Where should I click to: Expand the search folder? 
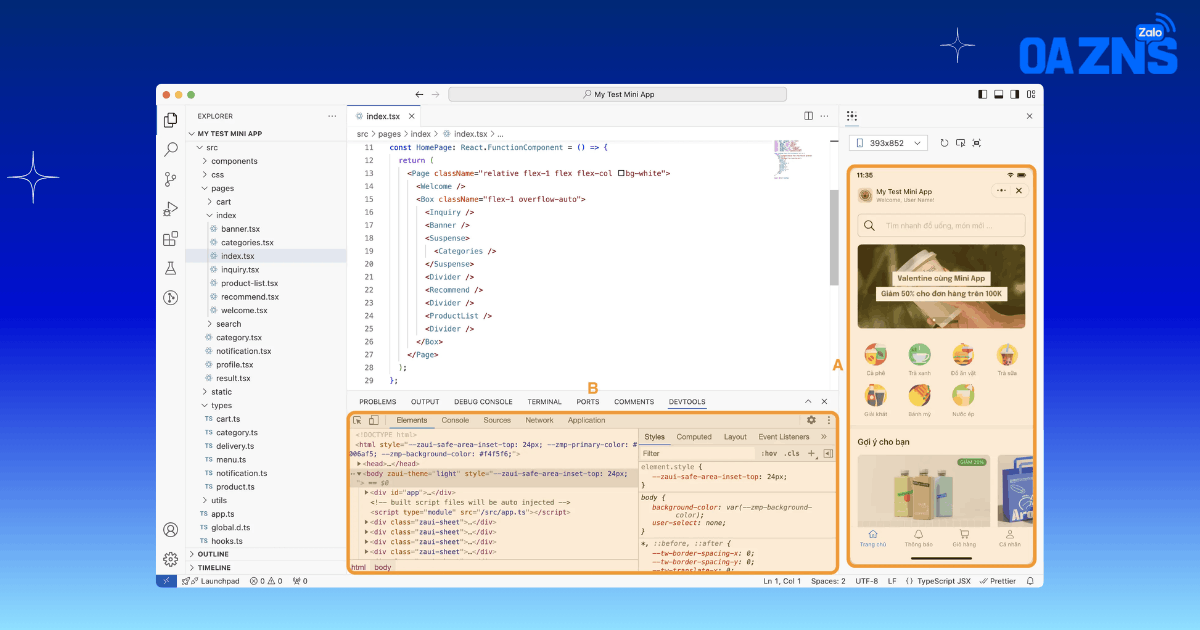coord(210,324)
